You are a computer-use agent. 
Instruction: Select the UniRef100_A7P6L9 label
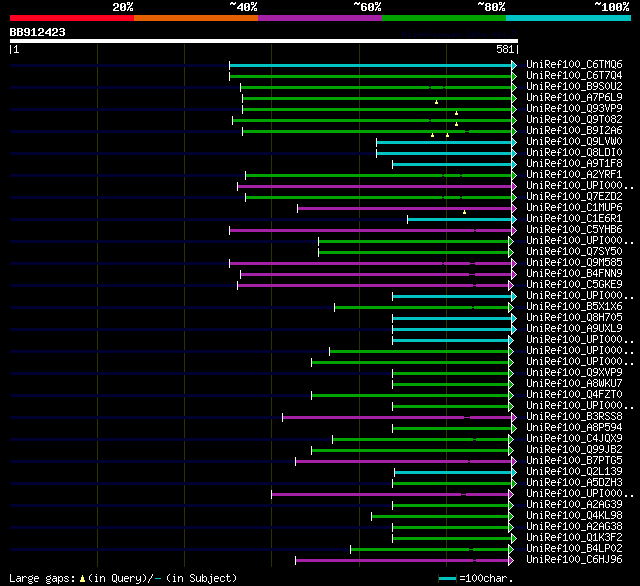point(574,98)
